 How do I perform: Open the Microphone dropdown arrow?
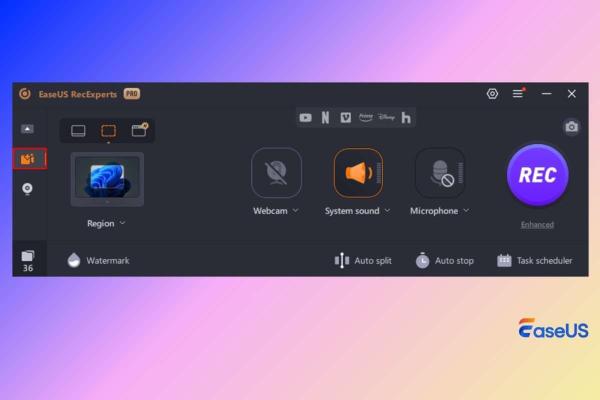click(x=466, y=211)
